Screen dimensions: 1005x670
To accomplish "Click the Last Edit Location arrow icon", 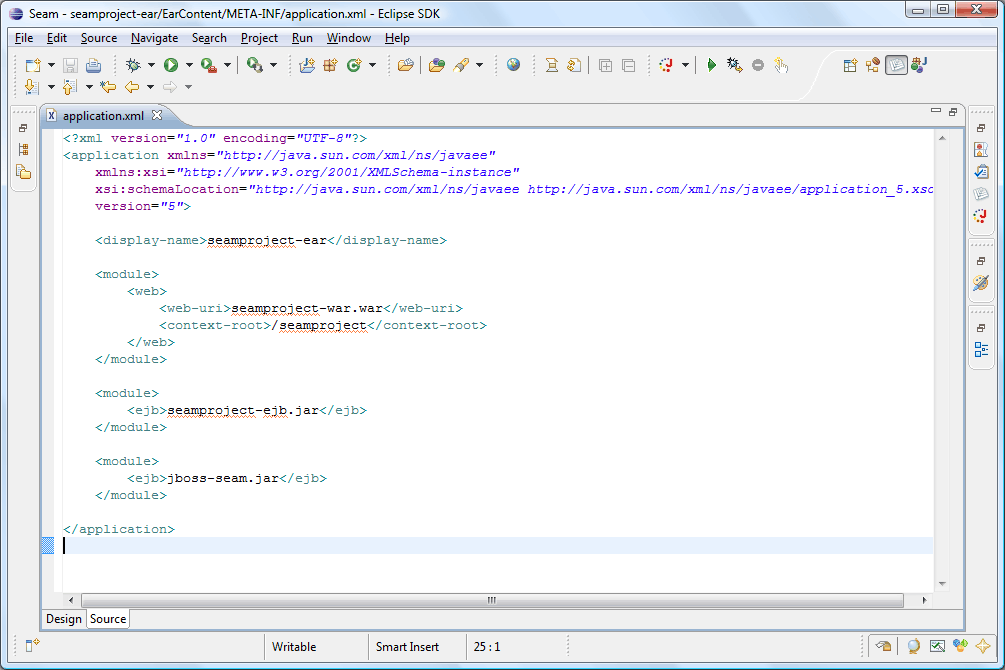I will [x=108, y=87].
